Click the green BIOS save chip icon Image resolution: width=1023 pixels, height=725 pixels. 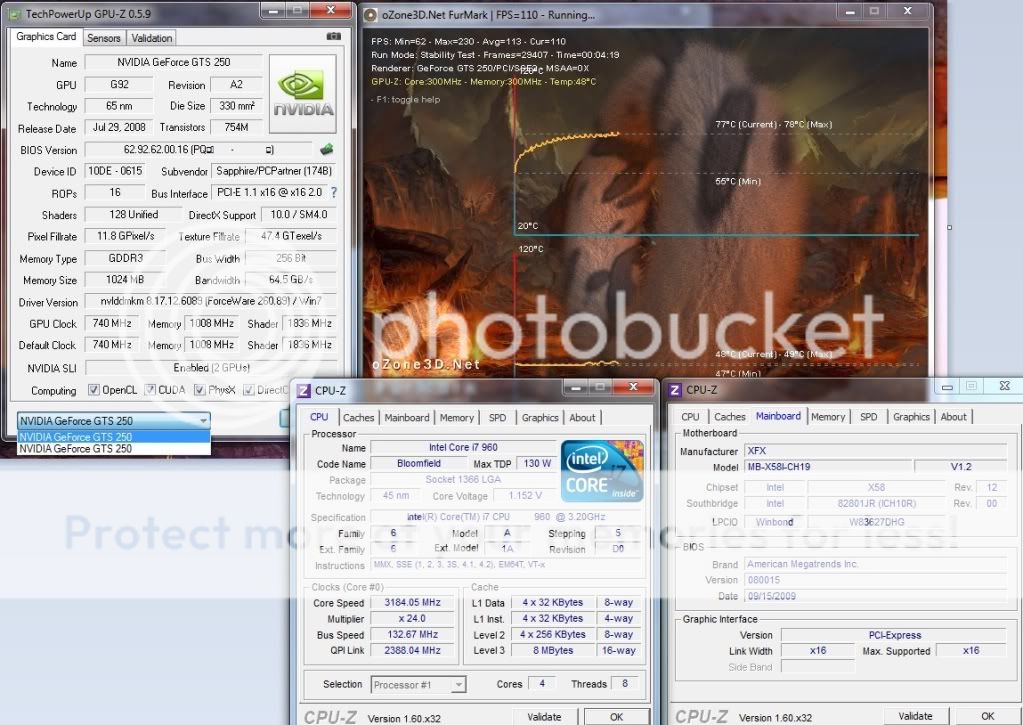(x=327, y=149)
